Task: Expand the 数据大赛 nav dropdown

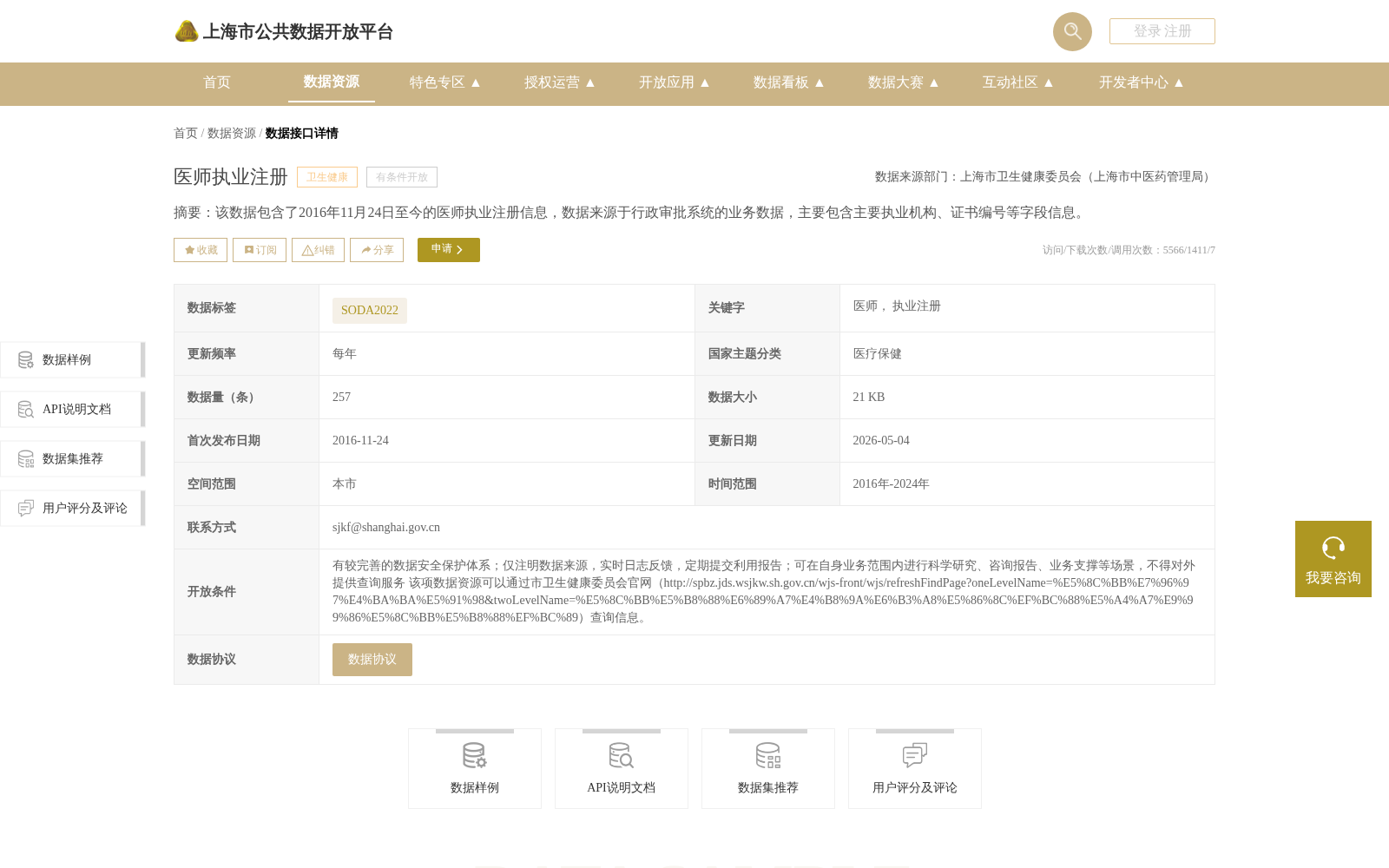Action: pyautogui.click(x=904, y=82)
